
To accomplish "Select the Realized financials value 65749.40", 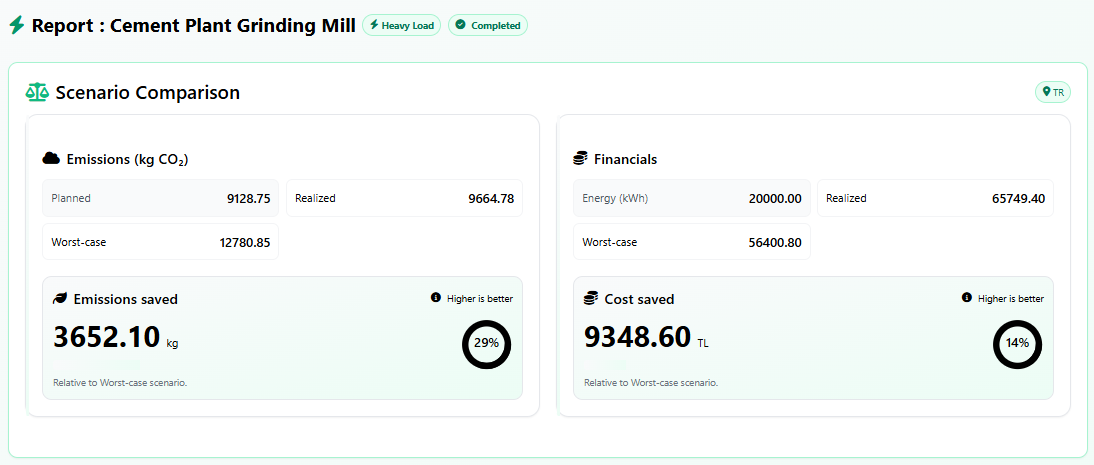I will coord(1018,198).
